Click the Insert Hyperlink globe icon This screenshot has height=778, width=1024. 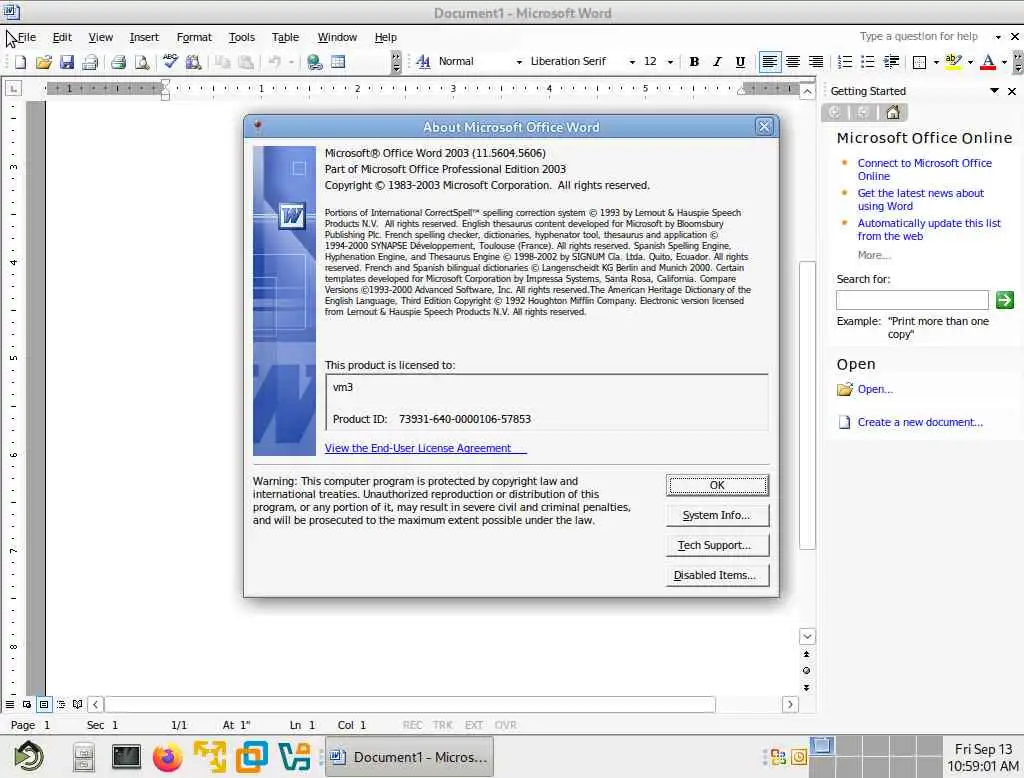click(x=315, y=62)
